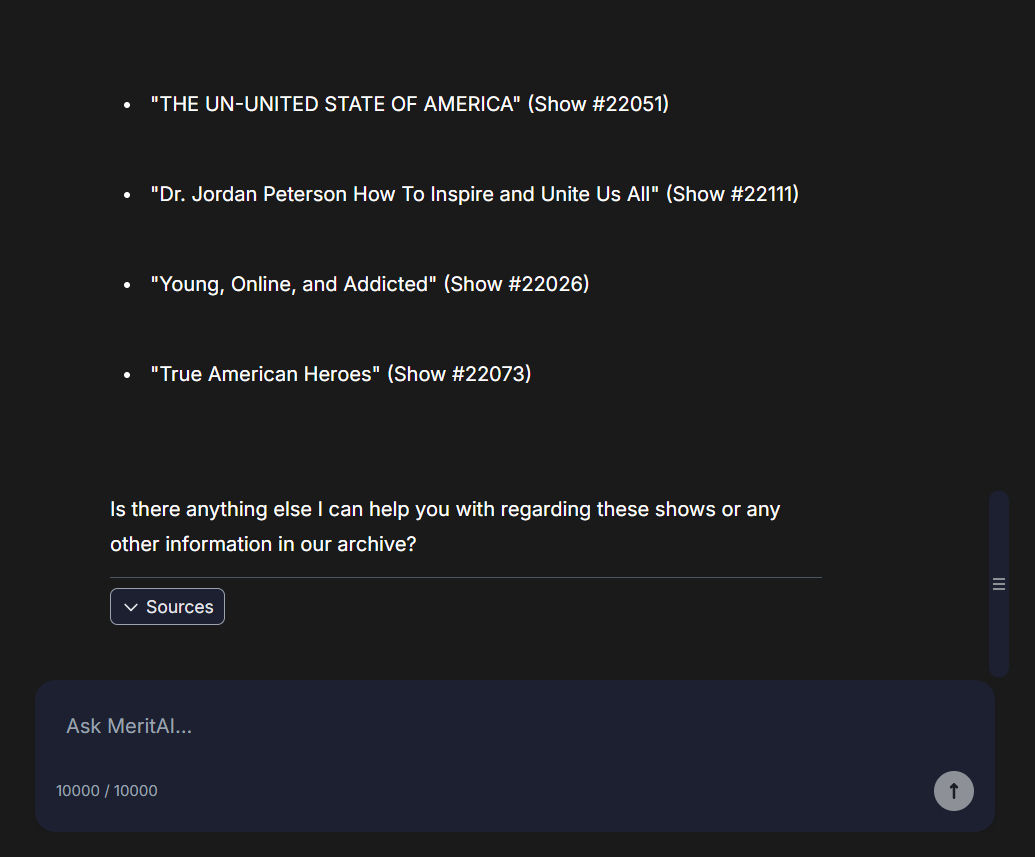The width and height of the screenshot is (1035, 857).
Task: Click "Young, Online, and Addicted" title
Action: (294, 284)
